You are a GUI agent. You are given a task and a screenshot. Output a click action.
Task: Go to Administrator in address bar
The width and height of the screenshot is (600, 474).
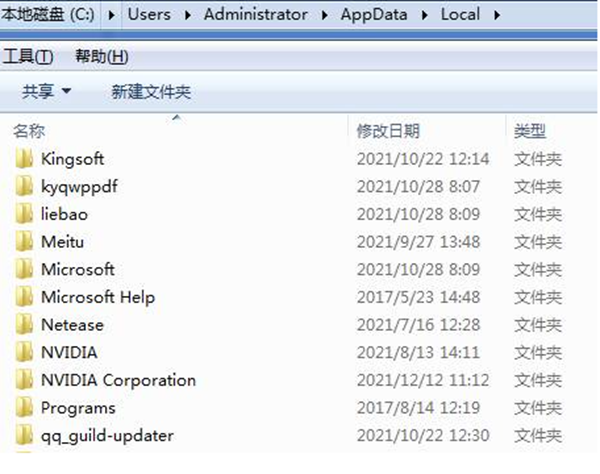256,15
